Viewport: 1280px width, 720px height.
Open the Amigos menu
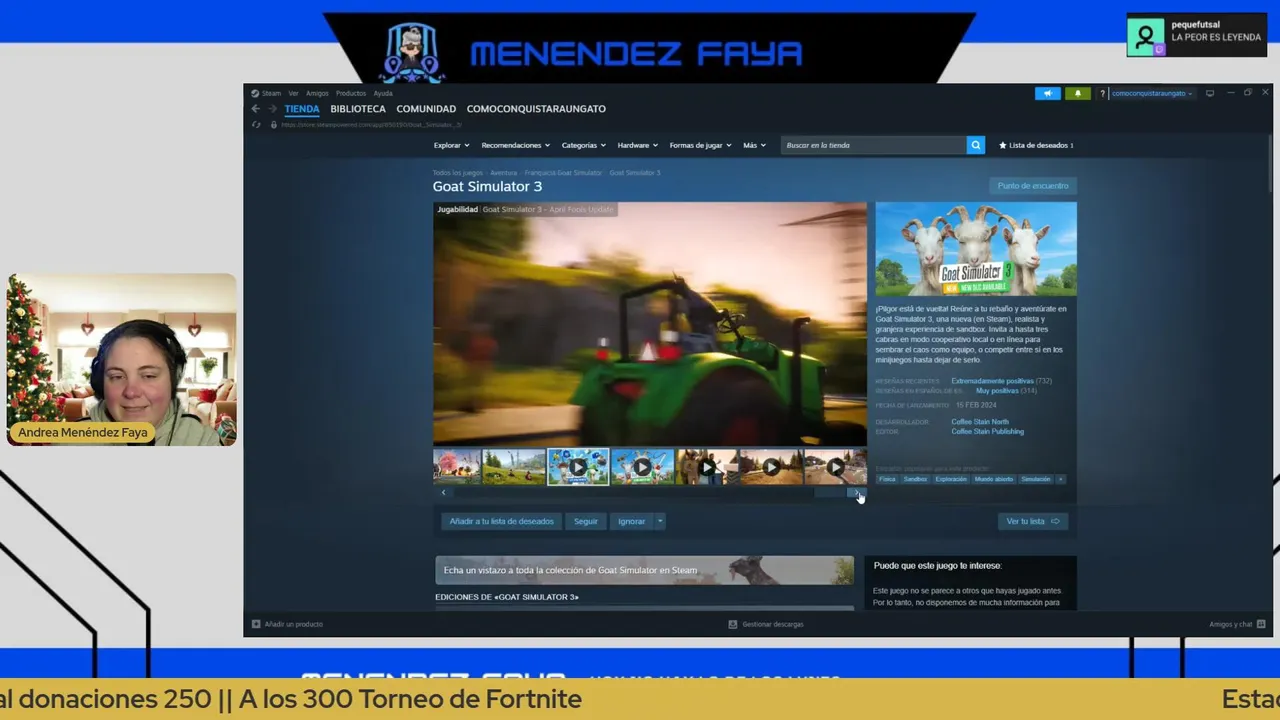(317, 93)
